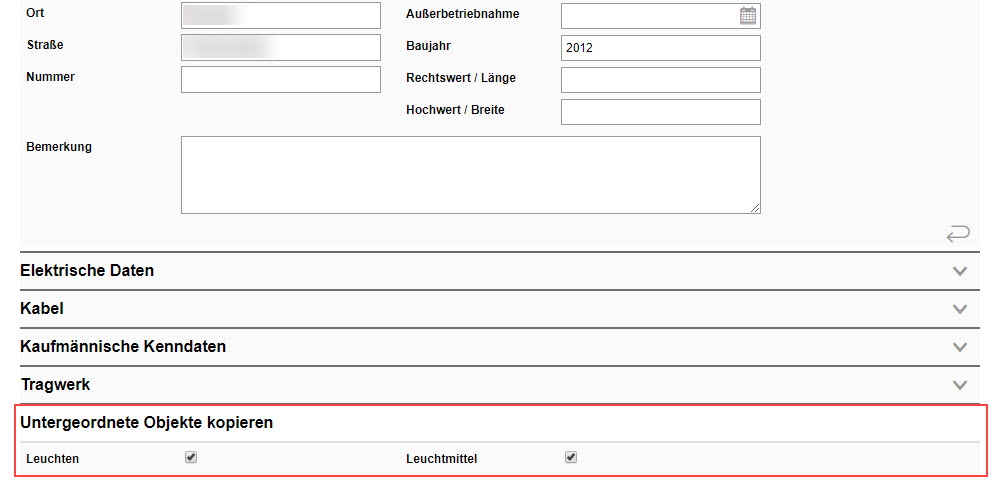Expand Elektrische Daten using its chevron

click(x=960, y=271)
